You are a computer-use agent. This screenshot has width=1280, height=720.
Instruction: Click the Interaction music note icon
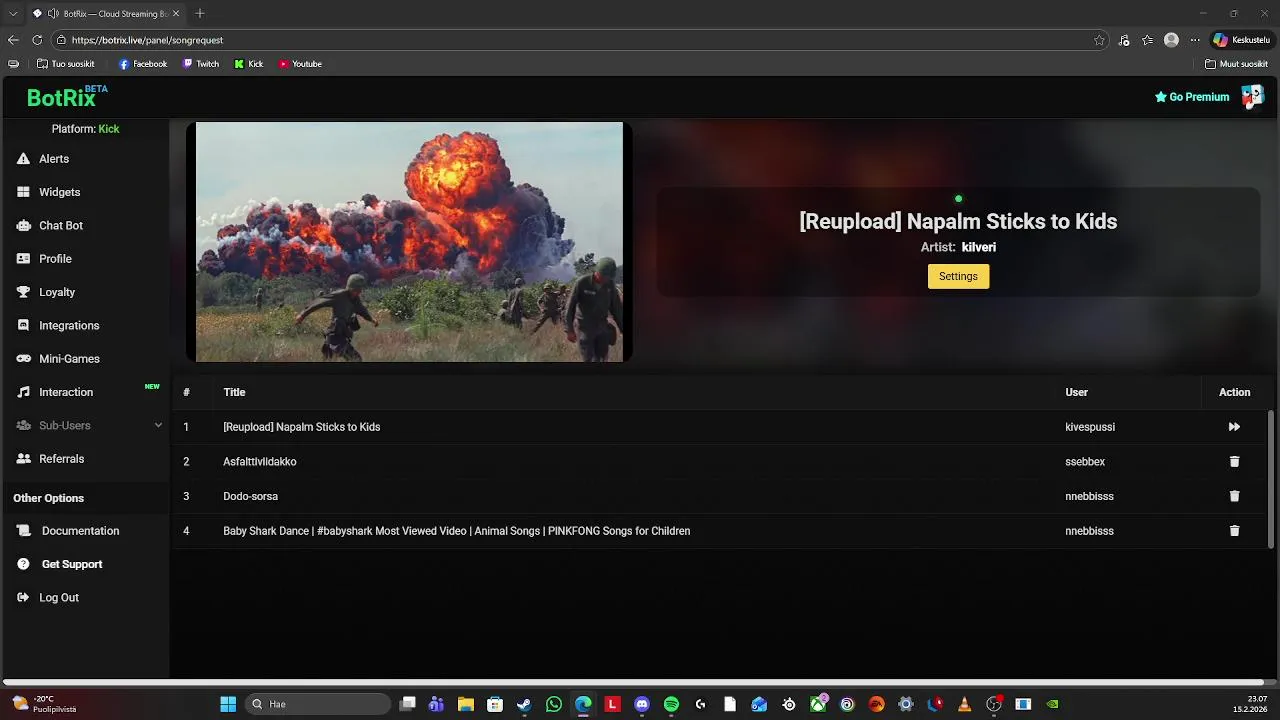(x=23, y=392)
